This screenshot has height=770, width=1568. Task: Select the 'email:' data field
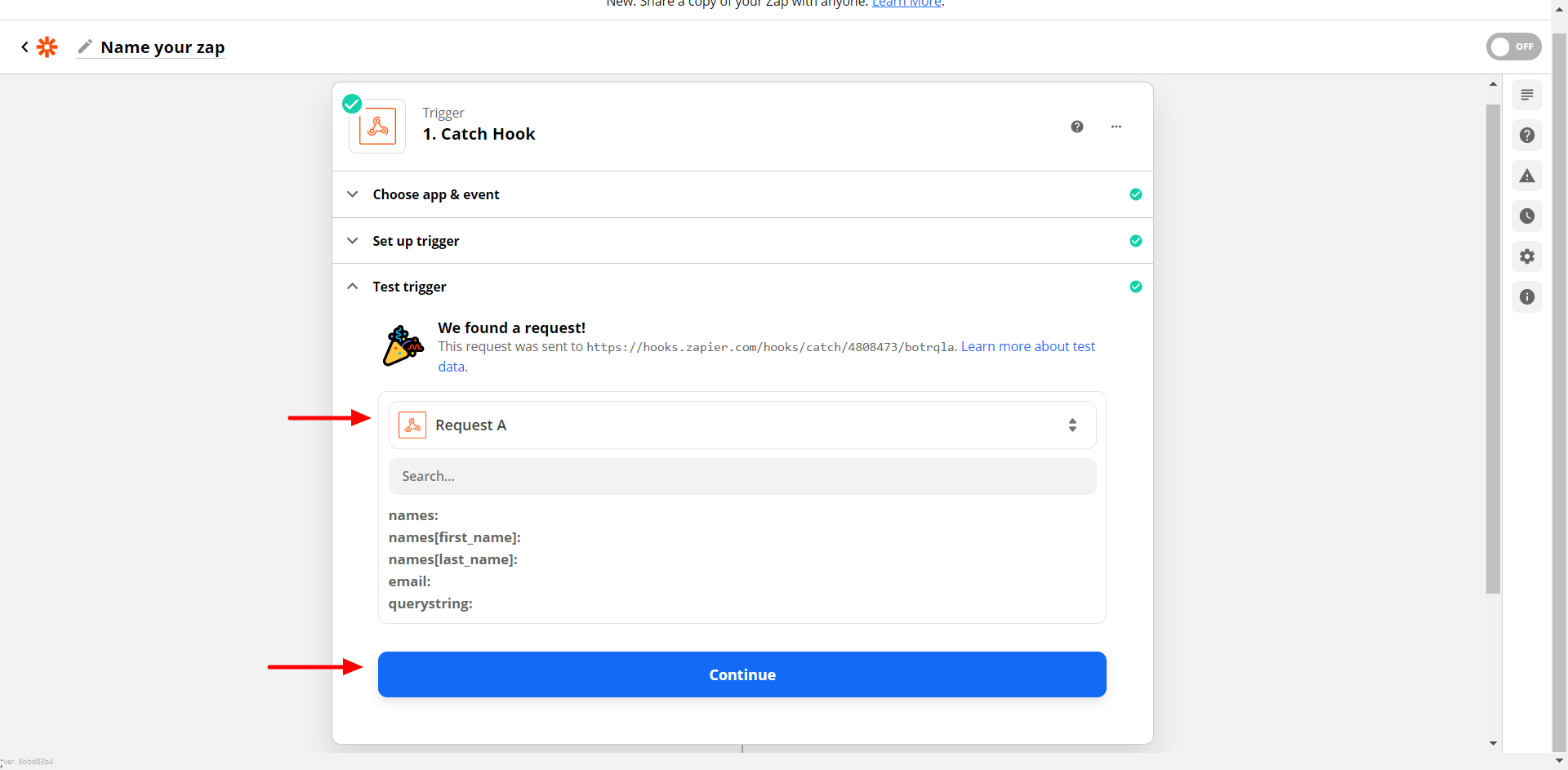410,581
